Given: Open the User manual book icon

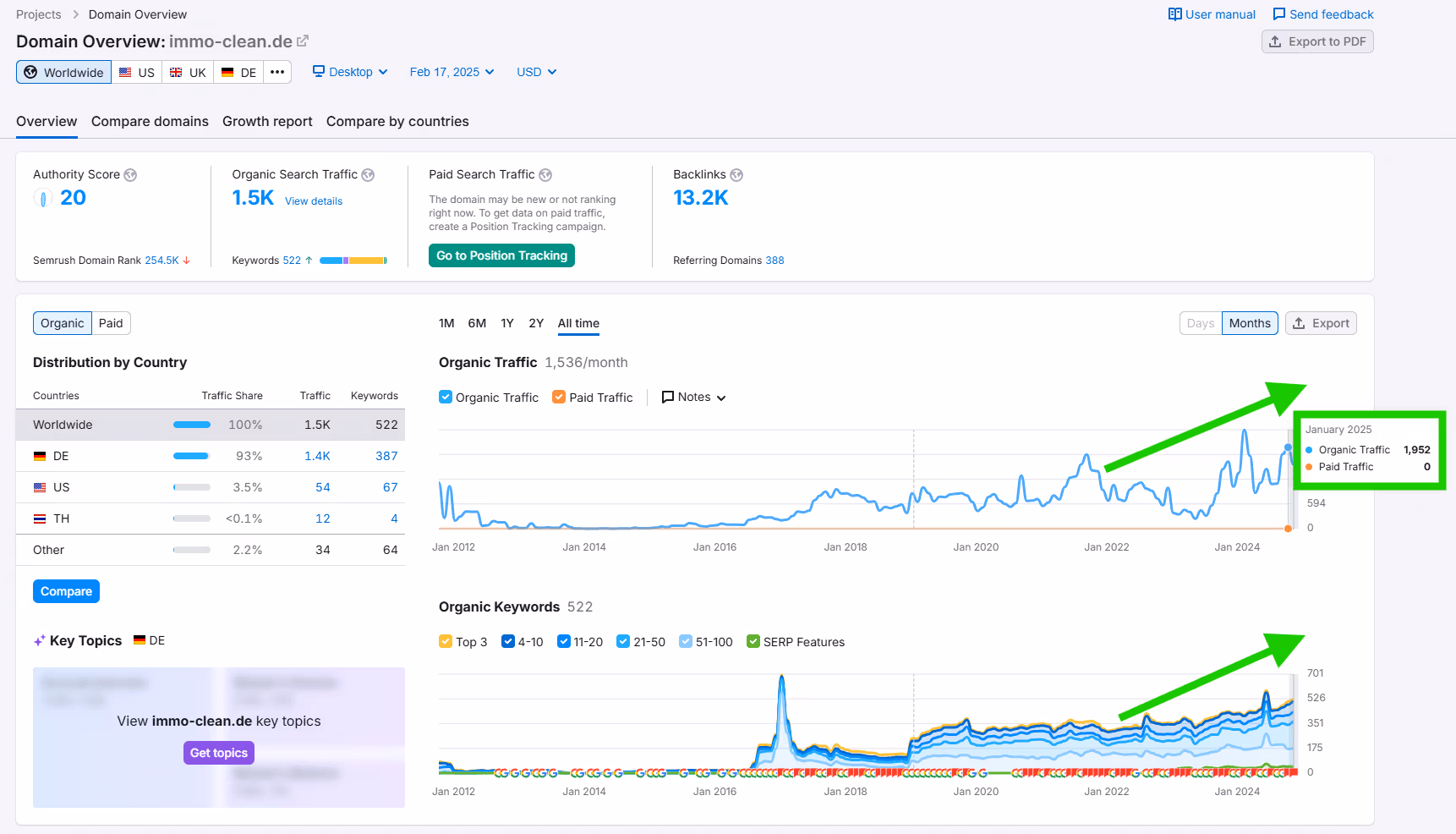Looking at the screenshot, I should click(1174, 14).
